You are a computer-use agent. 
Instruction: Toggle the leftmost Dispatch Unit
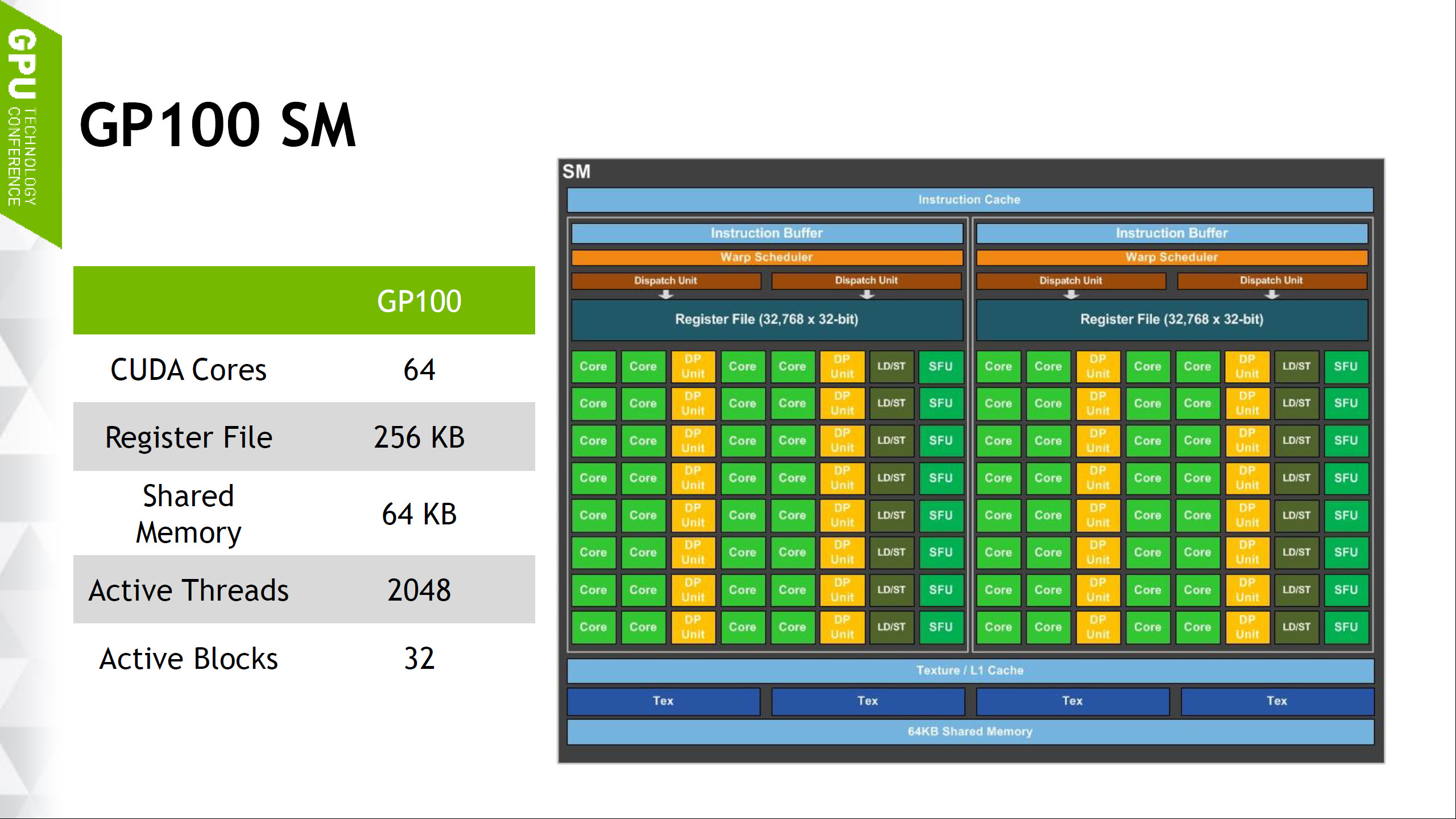pyautogui.click(x=665, y=280)
